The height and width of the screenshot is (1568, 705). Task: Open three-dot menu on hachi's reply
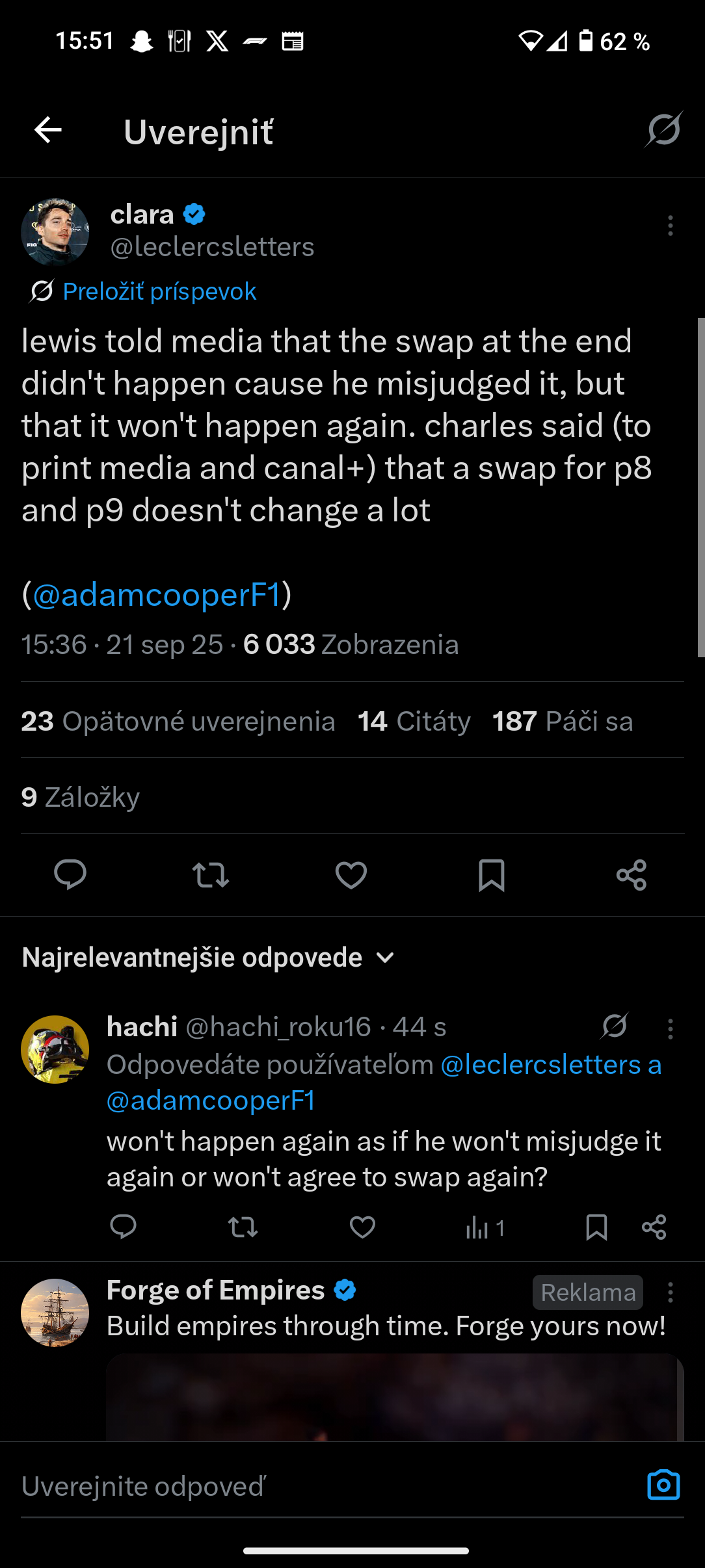(x=670, y=1028)
